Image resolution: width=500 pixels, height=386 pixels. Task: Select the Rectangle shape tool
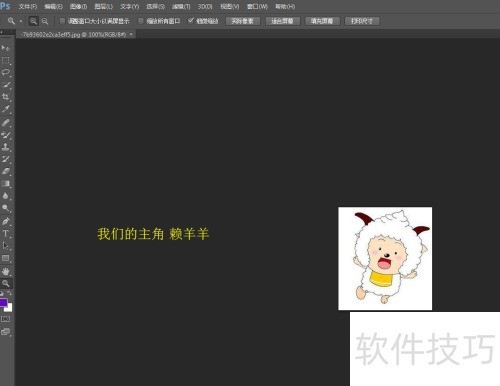(6, 258)
